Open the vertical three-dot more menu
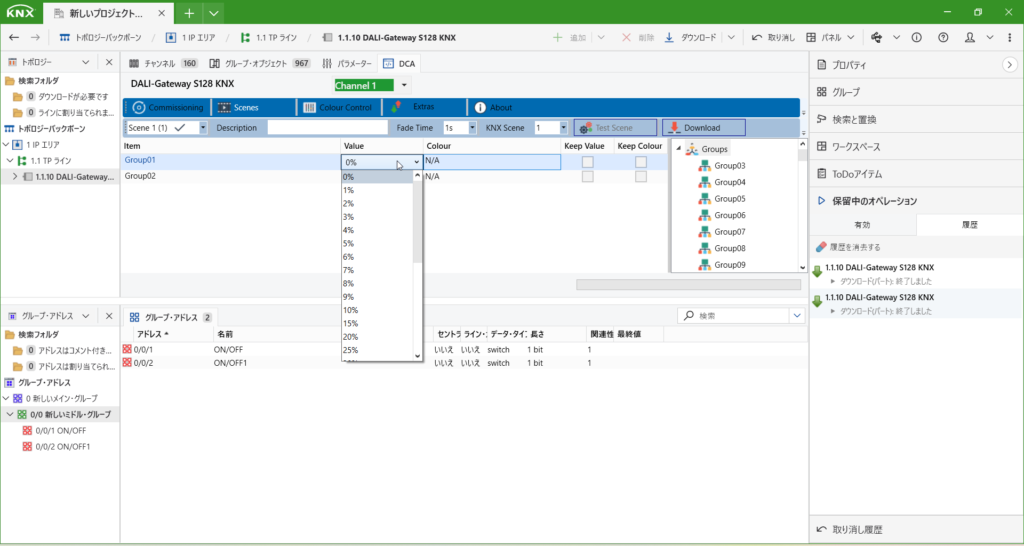Screen dimensions: 1024x546 coord(1010,38)
